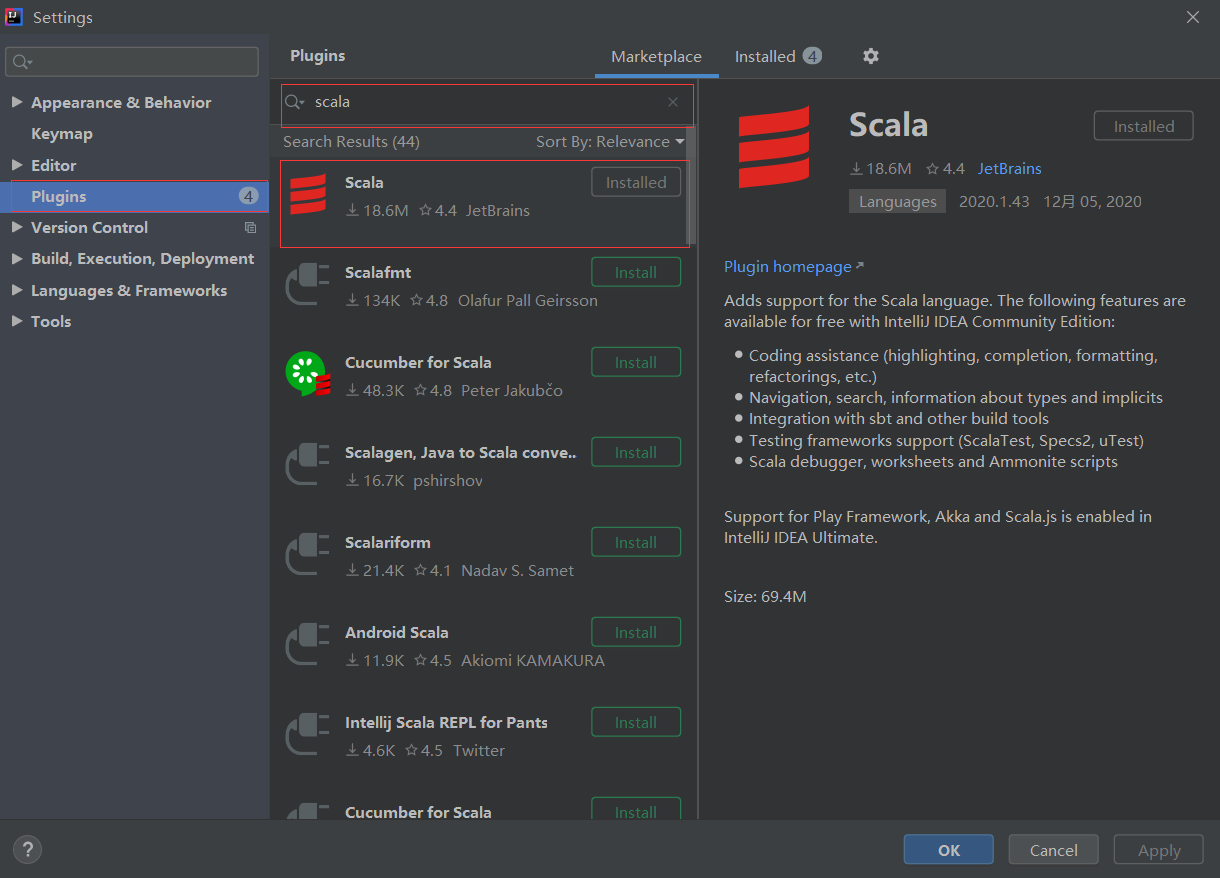Expand Appearance & Behavior section
1220x878 pixels.
[x=17, y=102]
